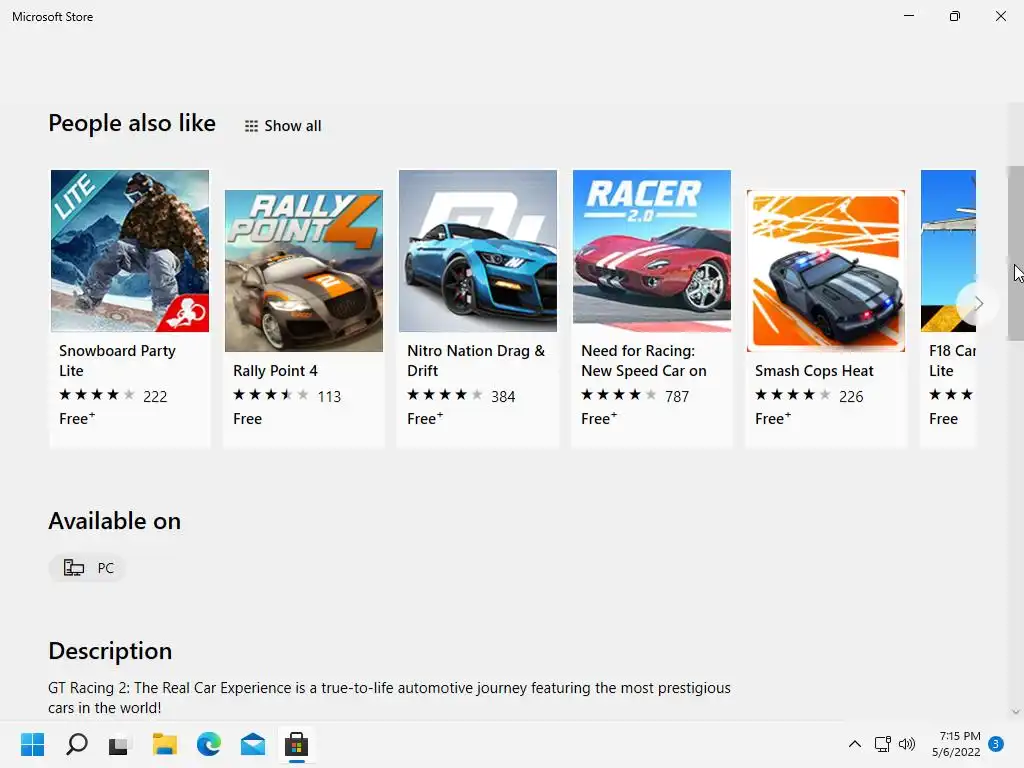Click the People also like heading
1024x768 pixels.
[132, 123]
